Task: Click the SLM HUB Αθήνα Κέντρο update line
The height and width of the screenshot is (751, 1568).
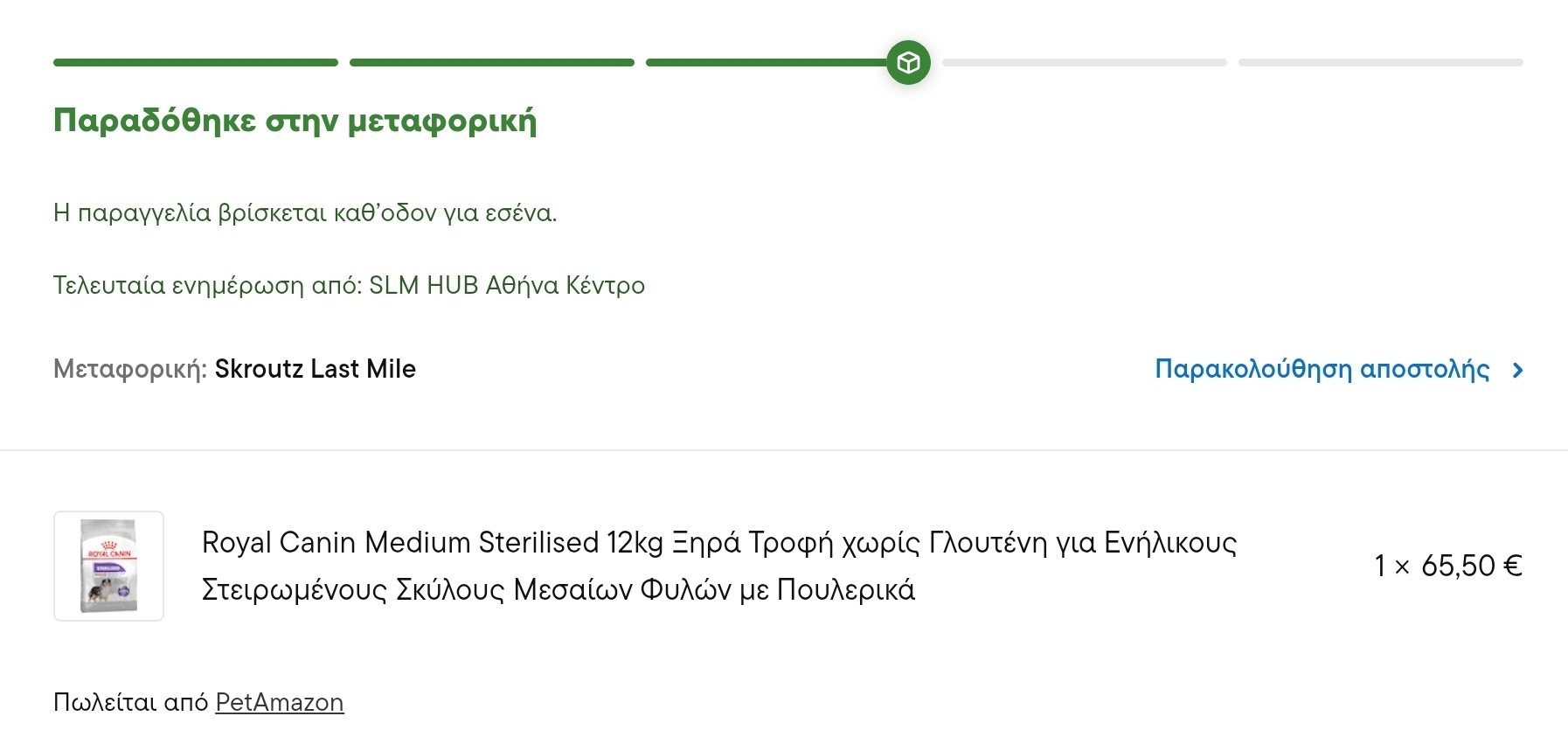Action: pyautogui.click(x=349, y=285)
